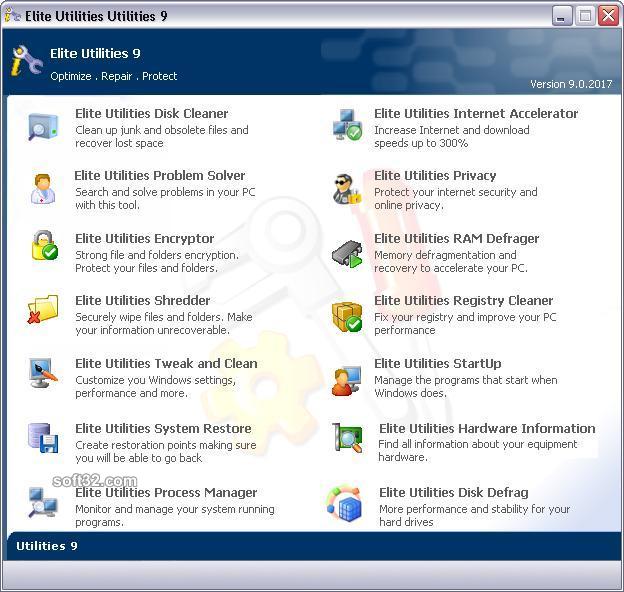Click 'More performance and stability' description
The width and height of the screenshot is (624, 592).
[x=474, y=516]
